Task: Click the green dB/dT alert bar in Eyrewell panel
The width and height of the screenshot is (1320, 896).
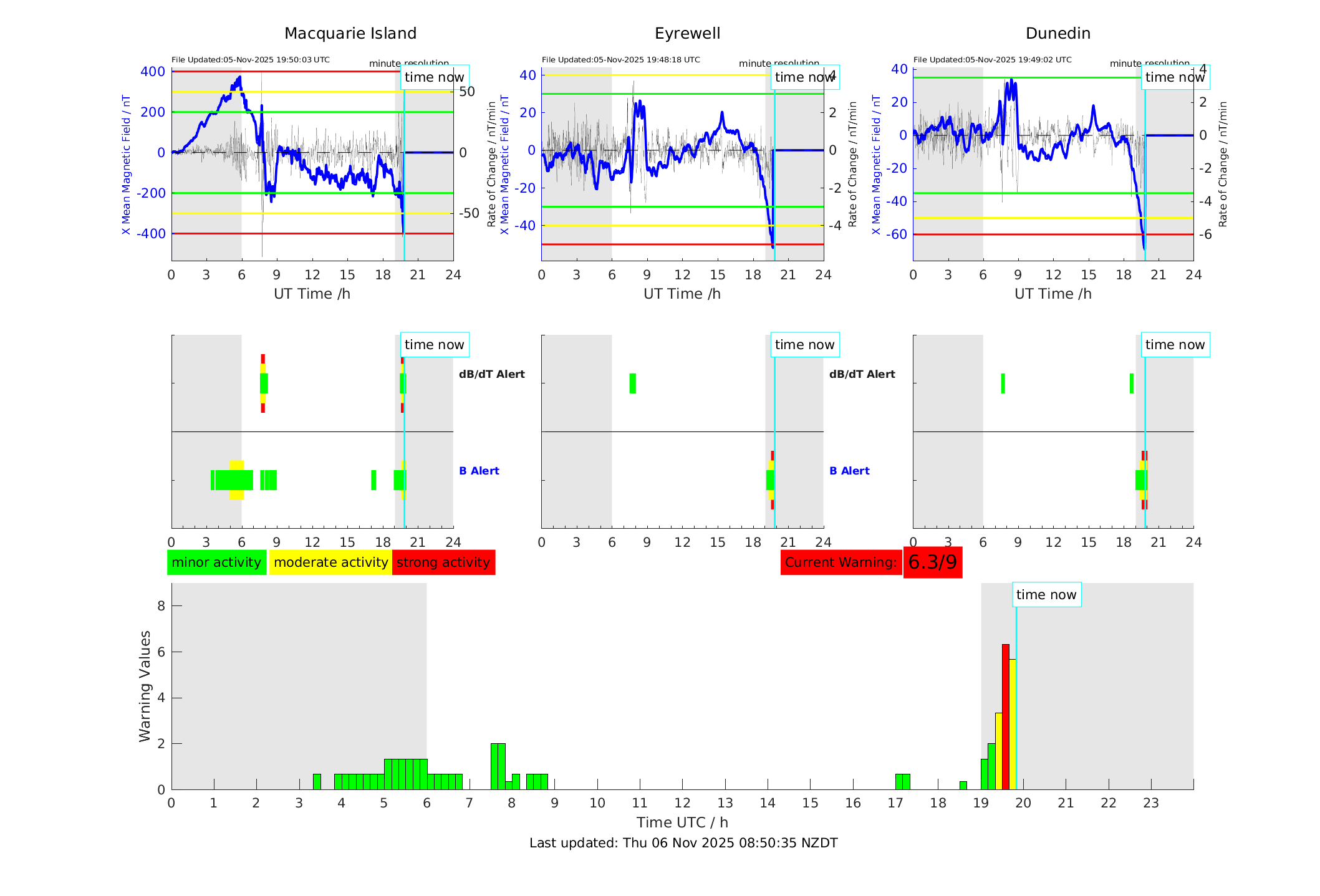Action: (632, 383)
